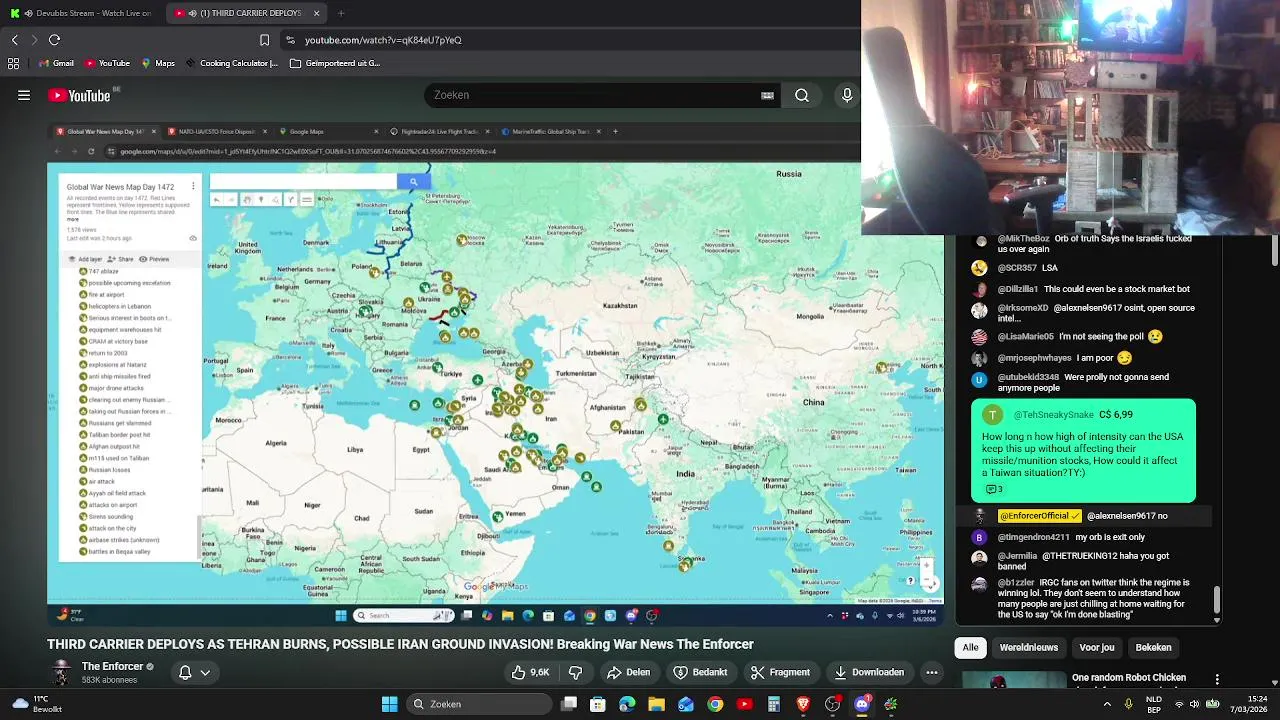Open File Explorer from taskbar
The width and height of the screenshot is (1280, 720).
coord(656,704)
